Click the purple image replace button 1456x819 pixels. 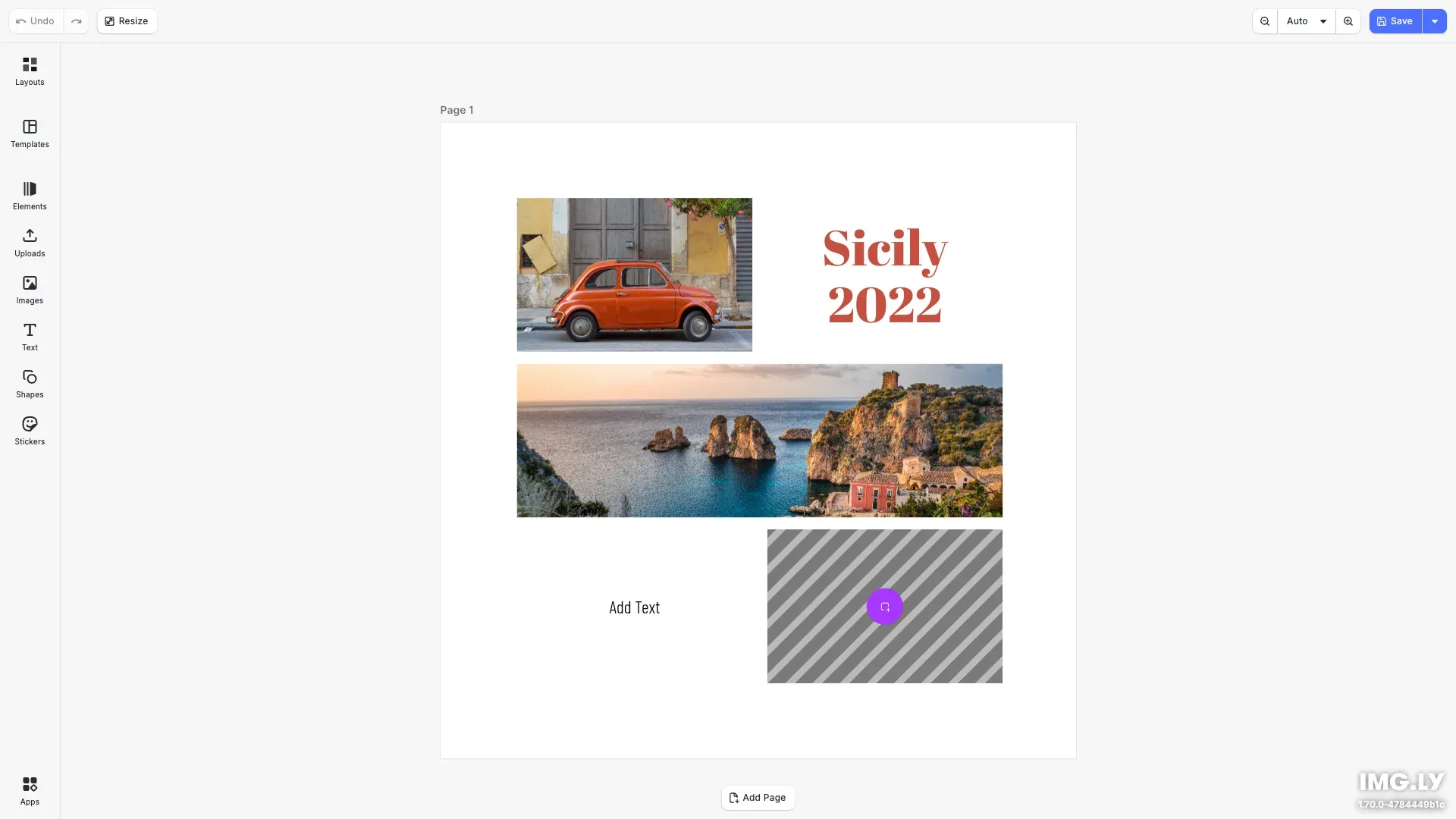[884, 607]
